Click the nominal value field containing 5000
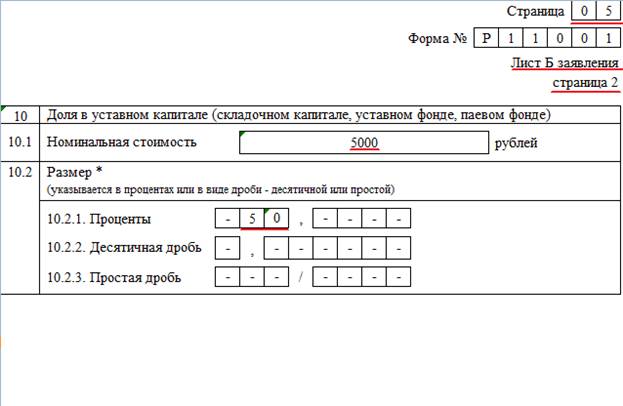This screenshot has width=623, height=406. pos(363,143)
